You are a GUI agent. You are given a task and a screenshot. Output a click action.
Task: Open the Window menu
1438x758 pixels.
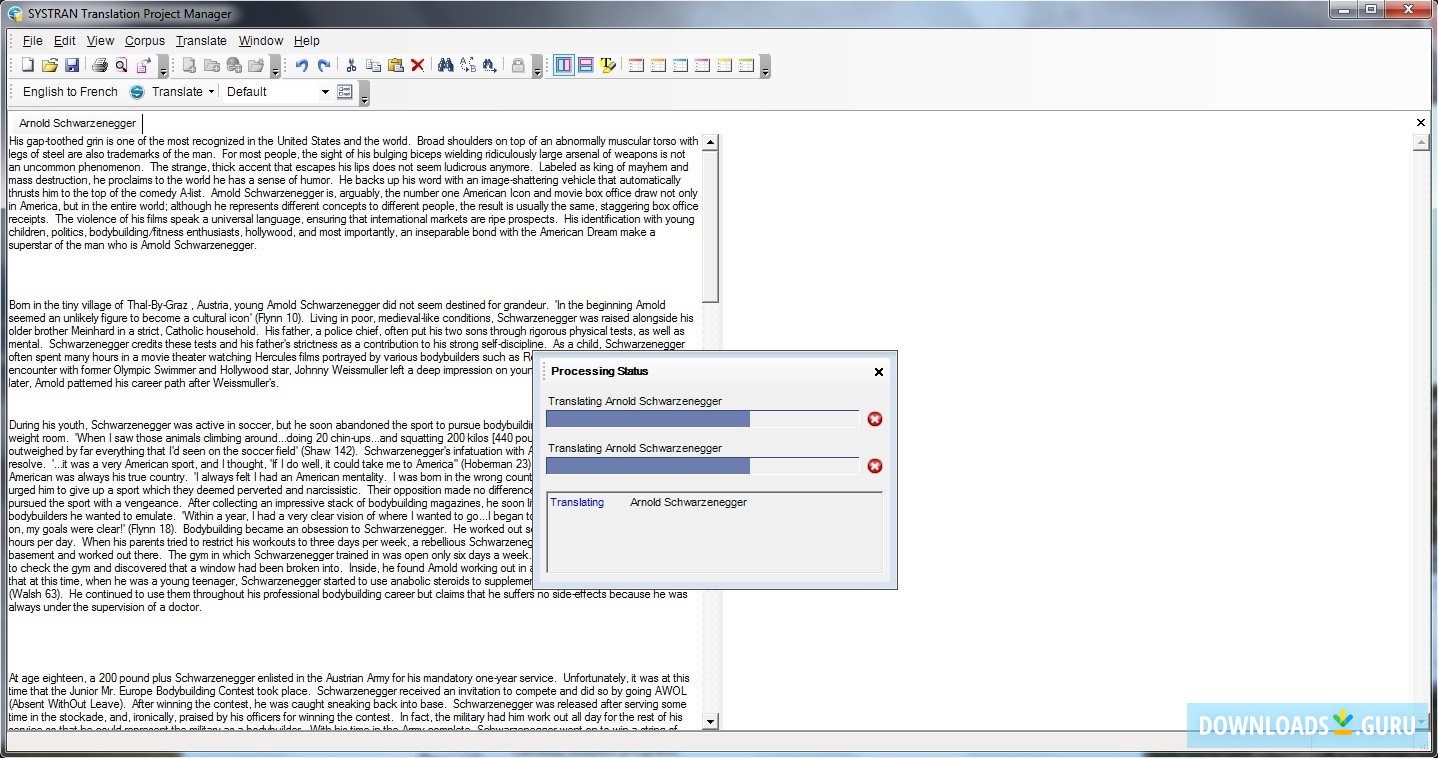261,41
